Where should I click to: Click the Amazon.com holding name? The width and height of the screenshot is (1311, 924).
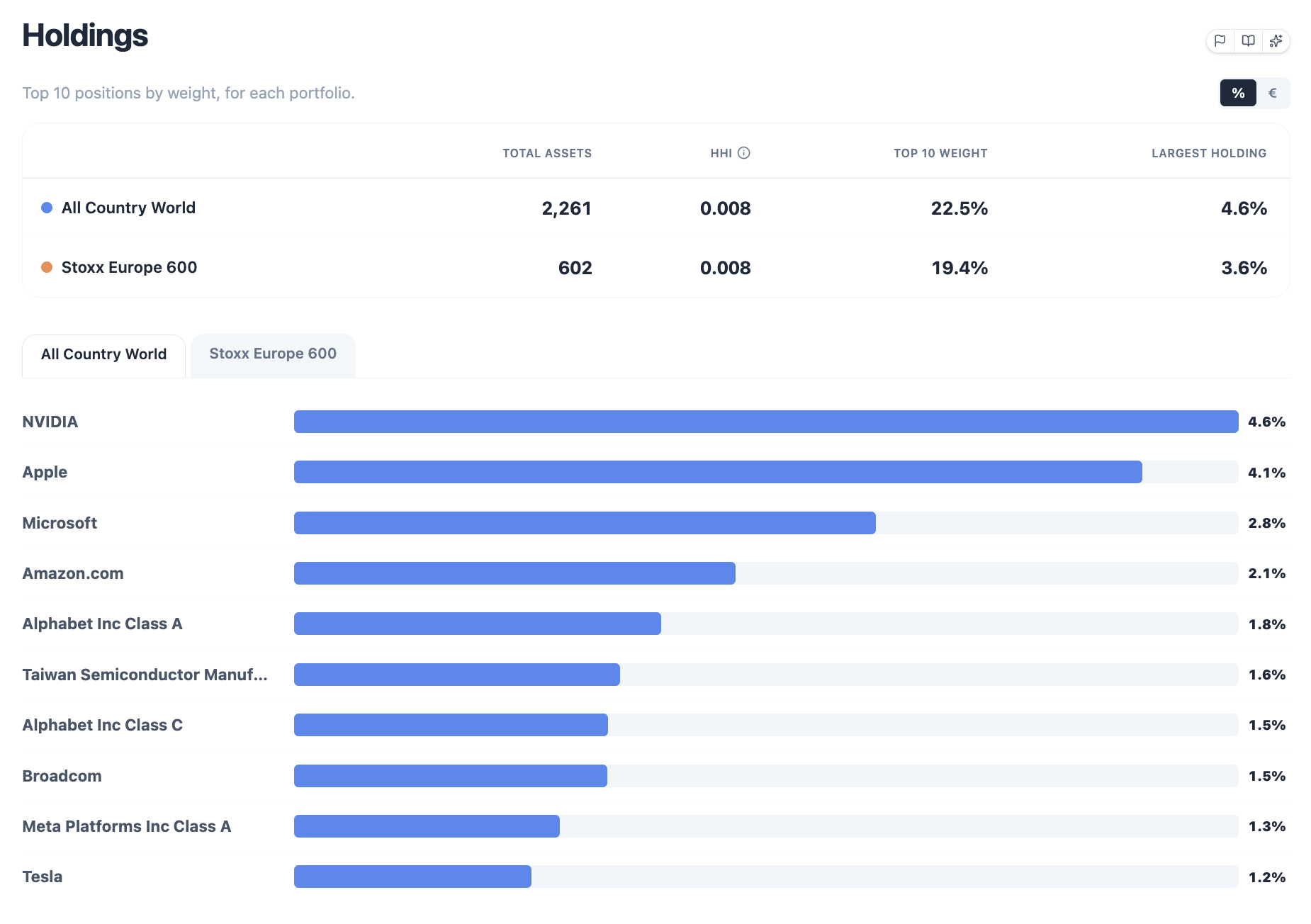(x=73, y=573)
